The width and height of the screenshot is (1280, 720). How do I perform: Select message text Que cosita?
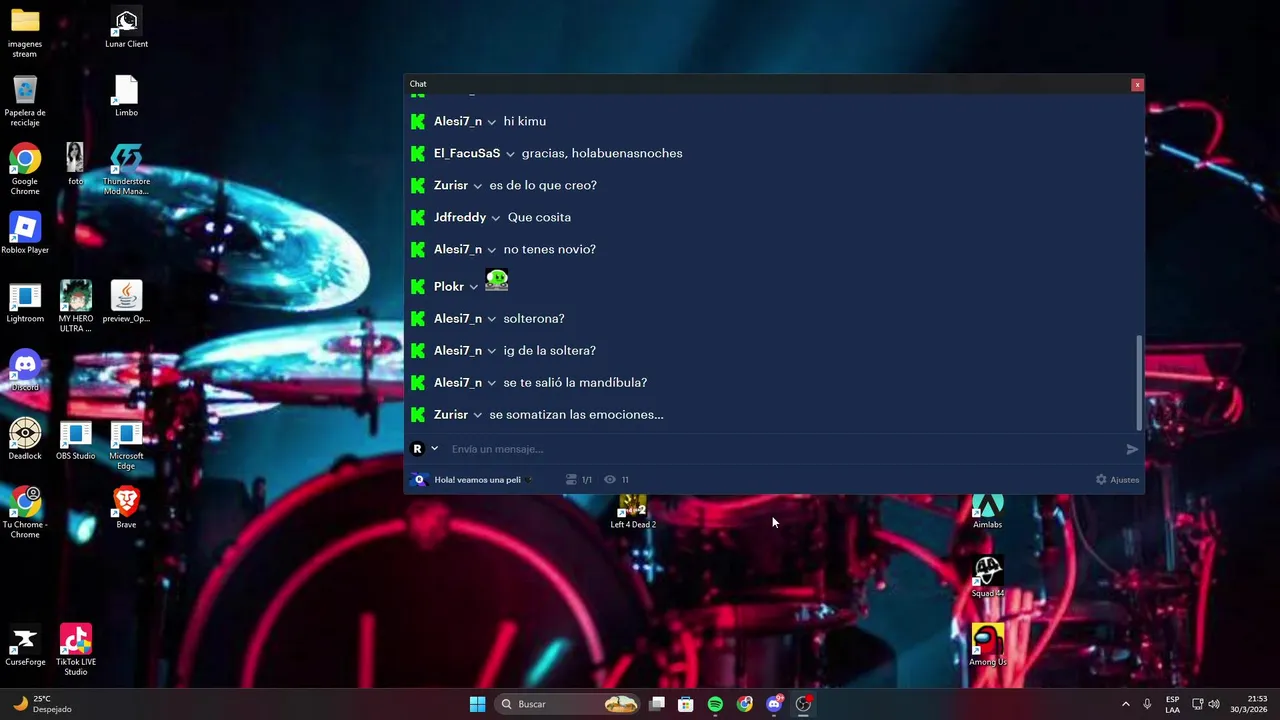click(x=539, y=217)
